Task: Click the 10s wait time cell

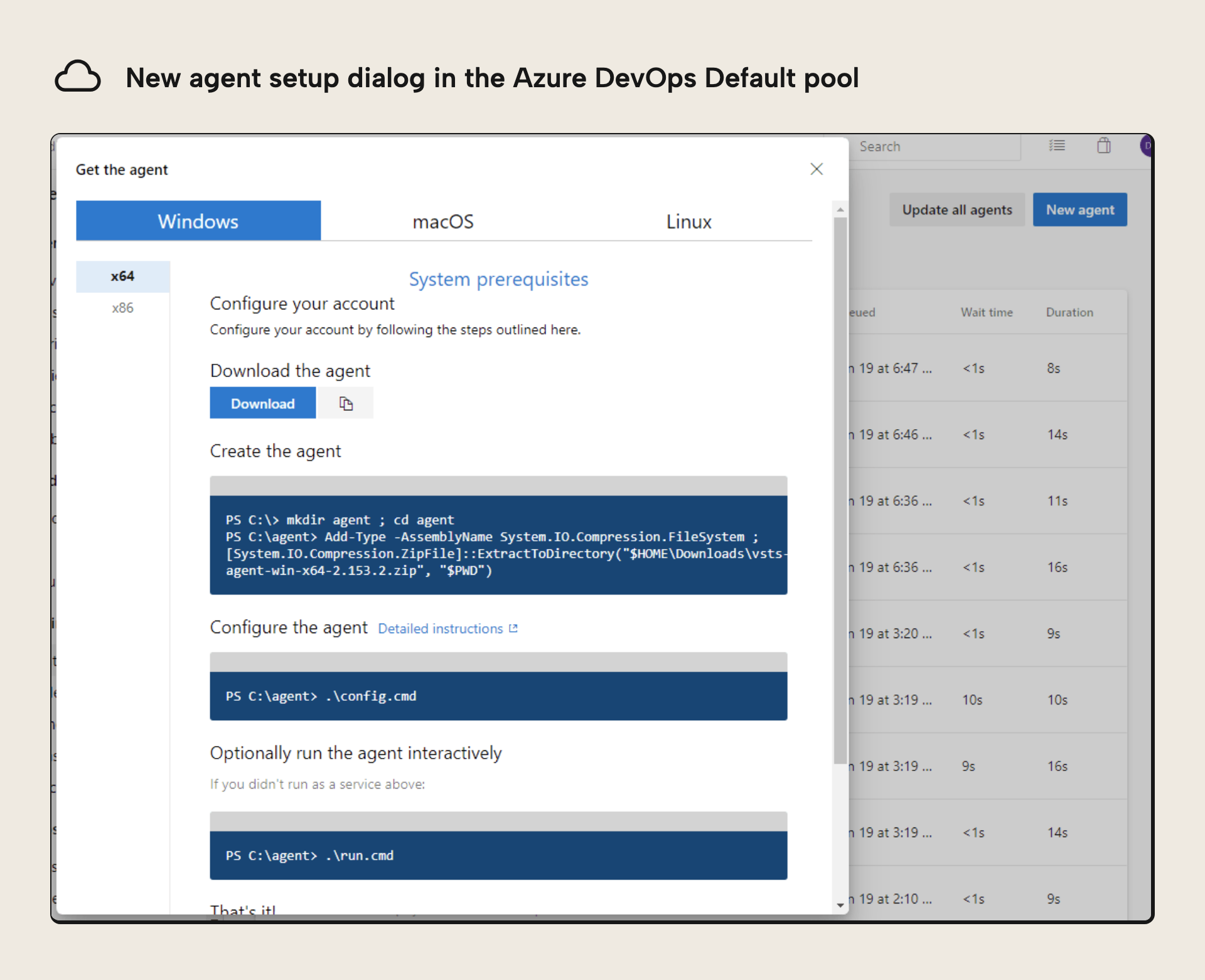Action: click(972, 700)
